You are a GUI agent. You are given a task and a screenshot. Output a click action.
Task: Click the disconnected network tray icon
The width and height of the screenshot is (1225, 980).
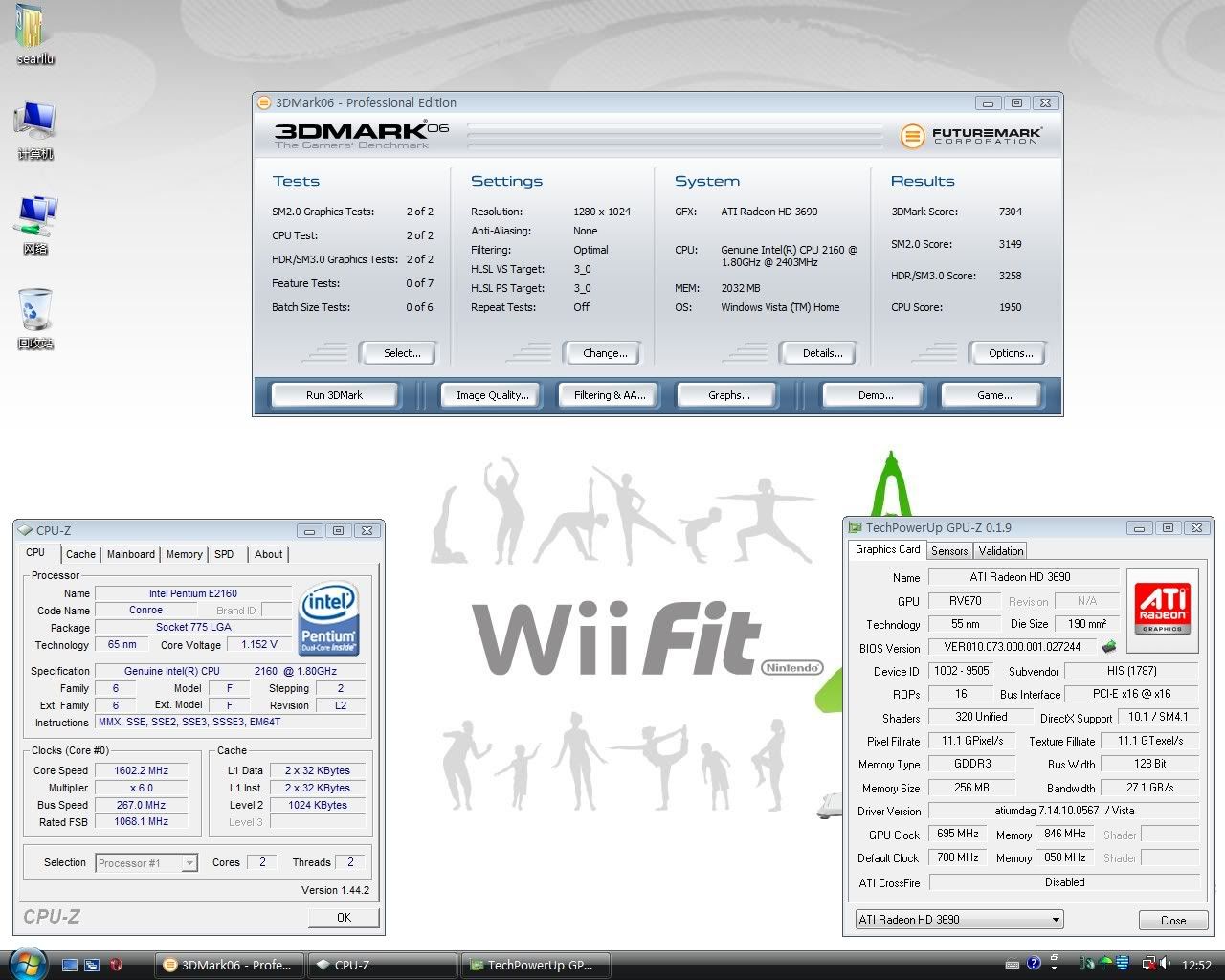[1148, 965]
